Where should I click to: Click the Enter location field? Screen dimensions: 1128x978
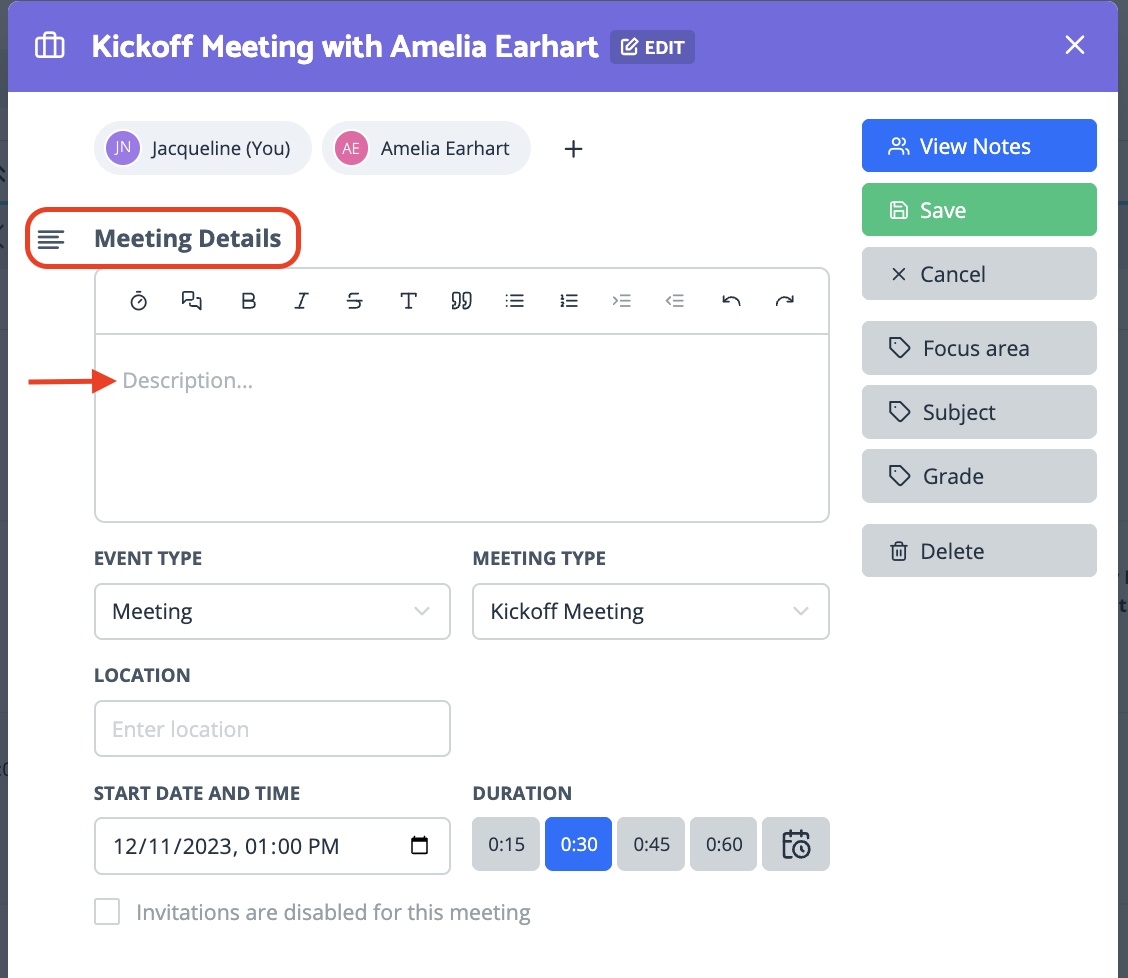pyautogui.click(x=272, y=728)
